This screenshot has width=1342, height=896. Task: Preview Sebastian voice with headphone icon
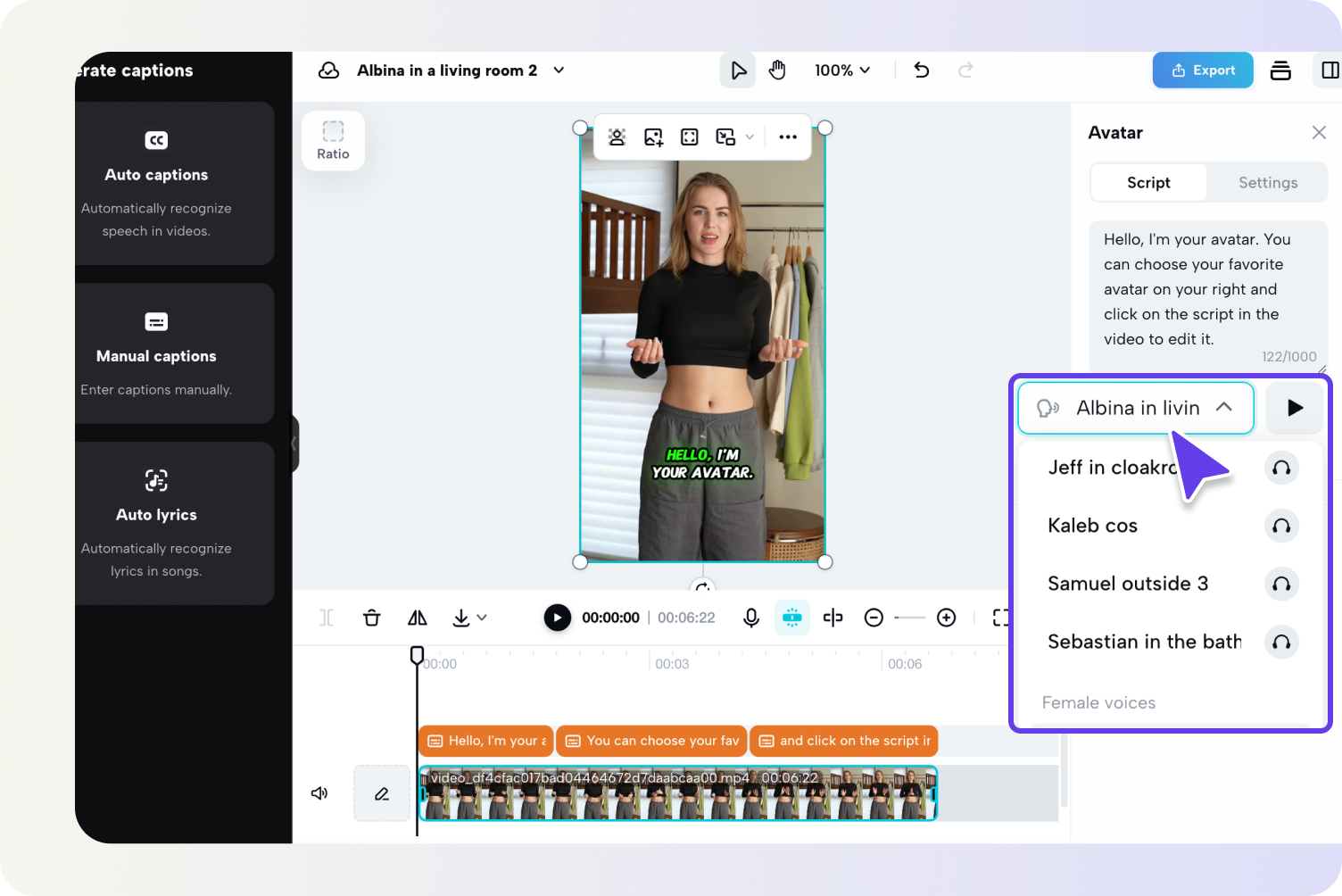[x=1281, y=642]
